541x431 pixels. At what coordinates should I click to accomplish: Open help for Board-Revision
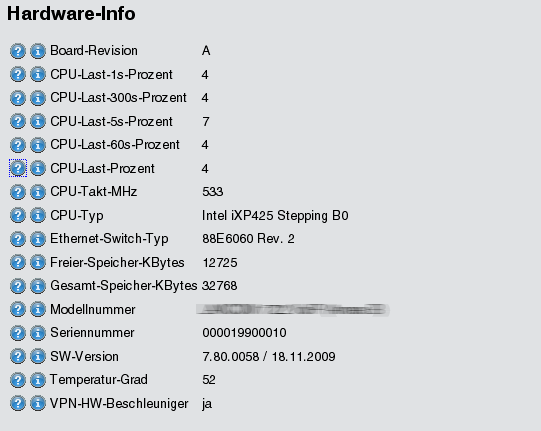(18, 51)
